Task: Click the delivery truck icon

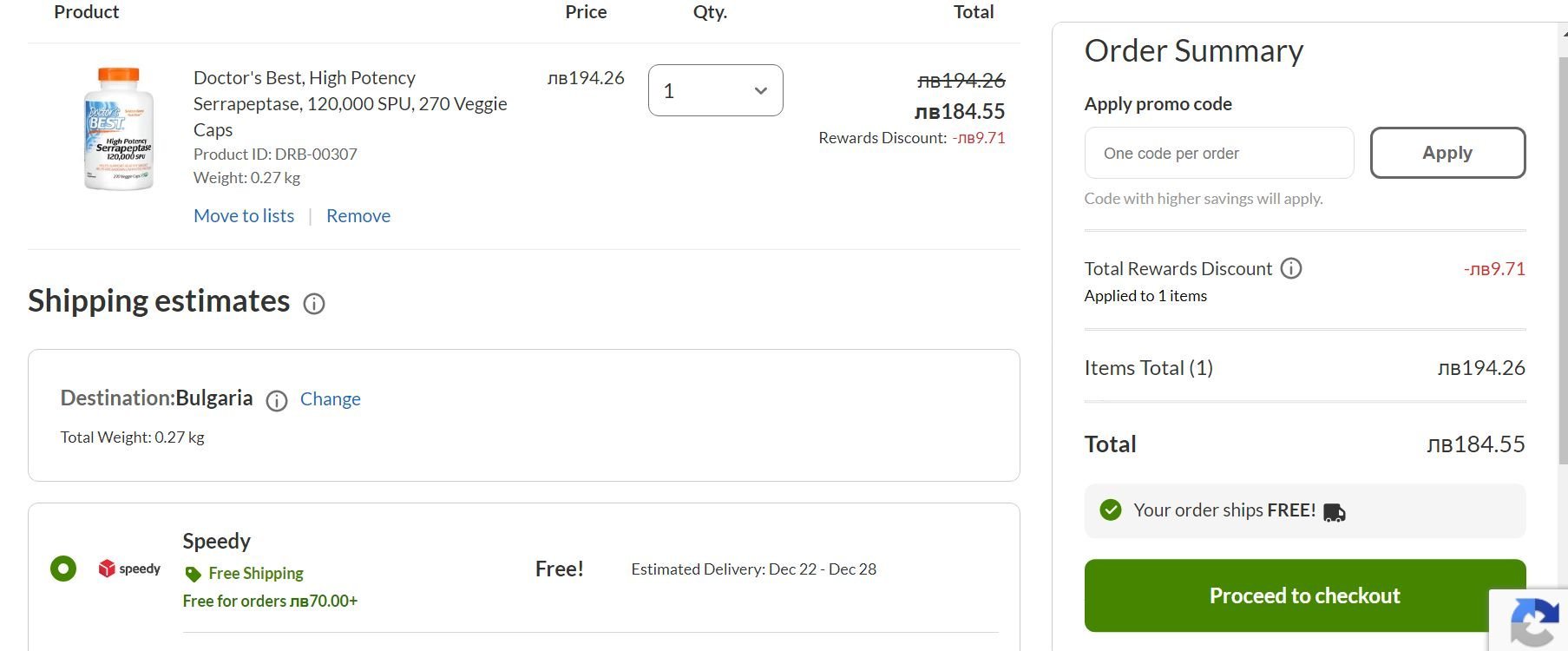Action: click(x=1335, y=512)
